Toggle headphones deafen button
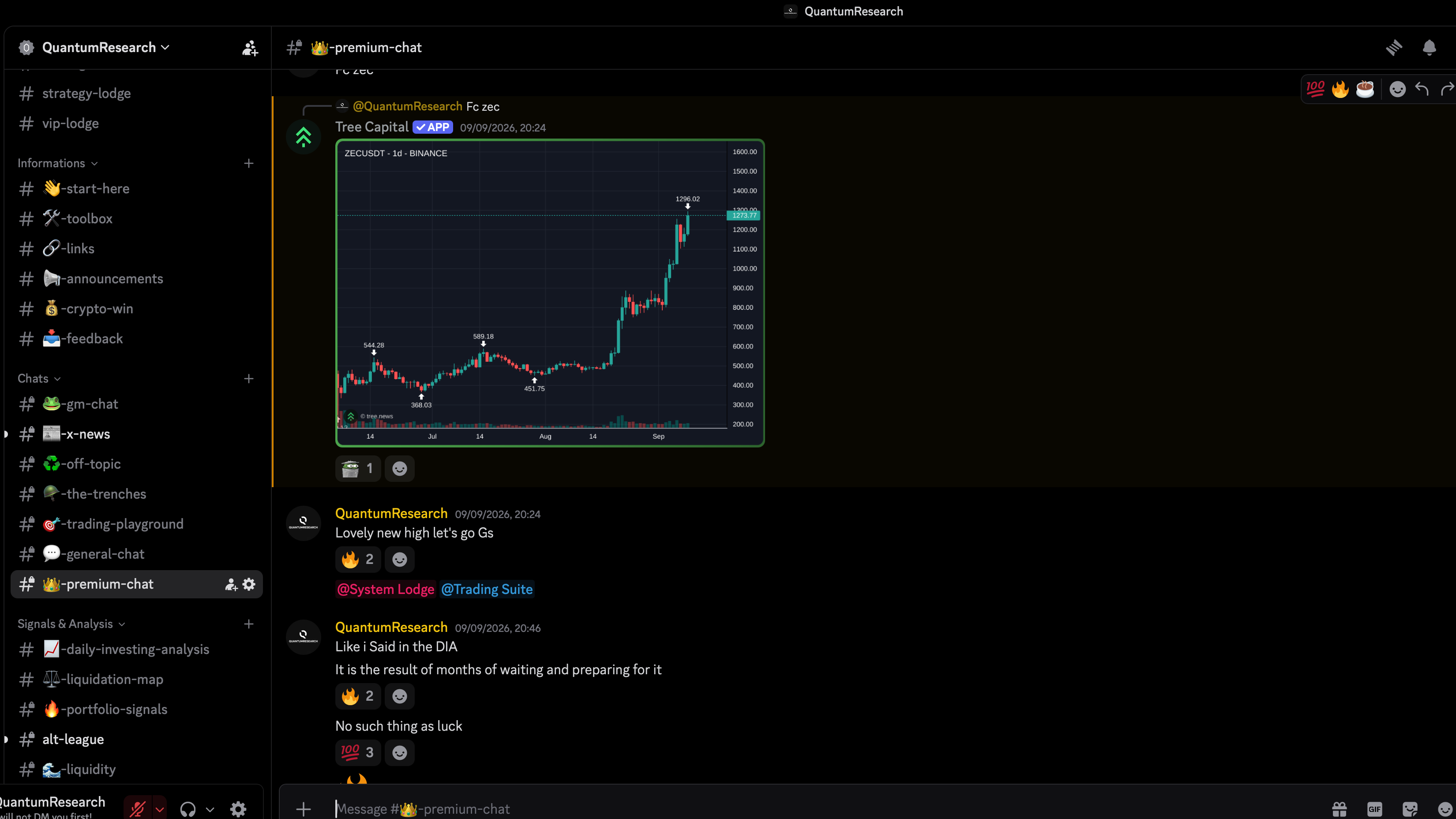Image resolution: width=1456 pixels, height=819 pixels. [188, 809]
